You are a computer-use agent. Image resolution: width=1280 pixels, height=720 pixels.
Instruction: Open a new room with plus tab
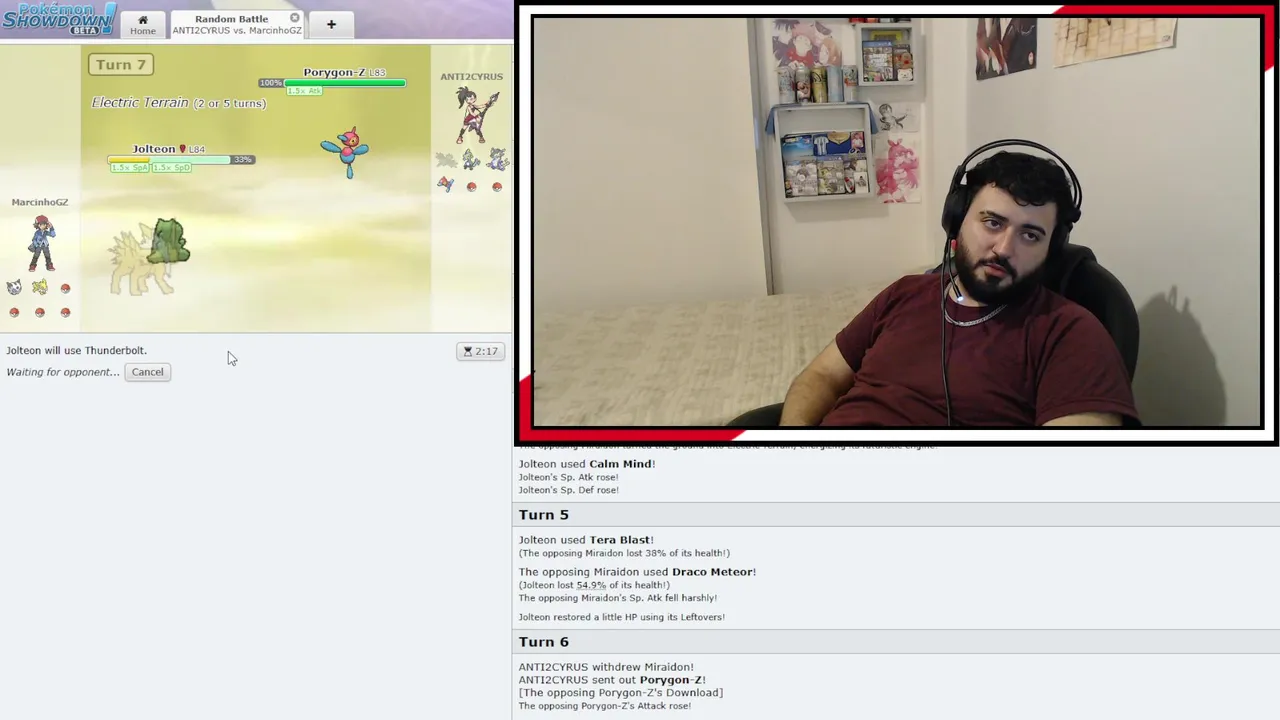(331, 24)
